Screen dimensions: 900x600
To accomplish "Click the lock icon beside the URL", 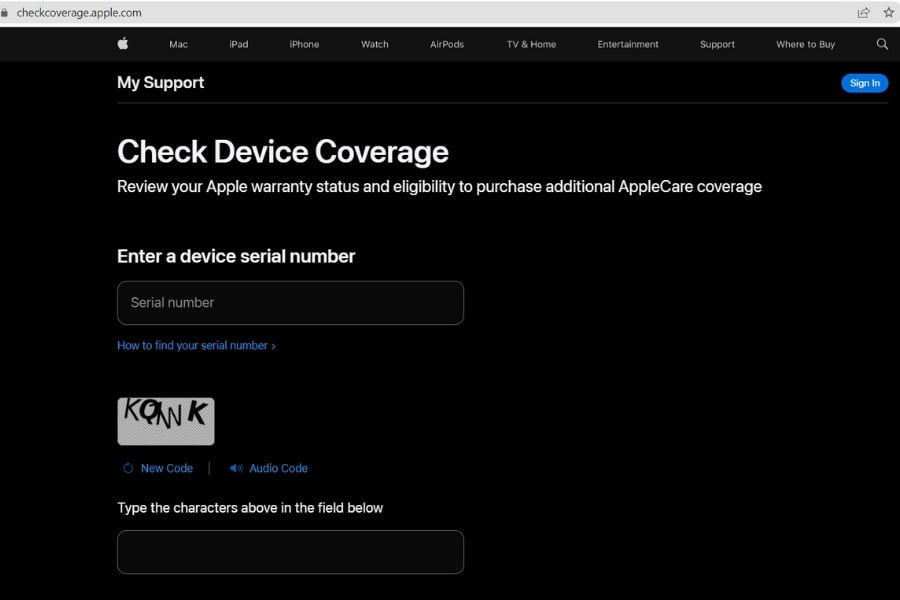I will point(6,13).
